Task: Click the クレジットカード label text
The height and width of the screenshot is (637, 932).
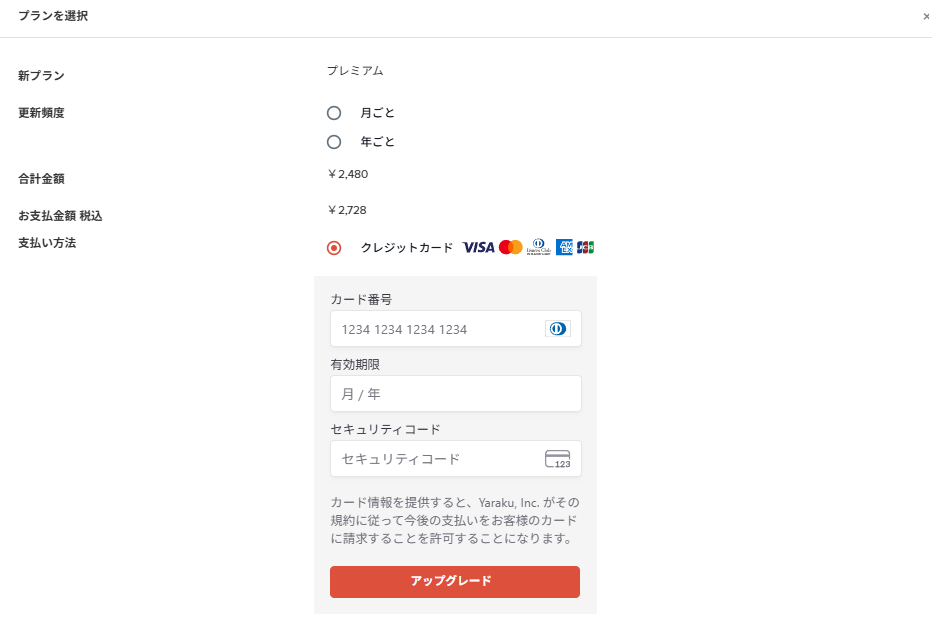Action: 407,248
